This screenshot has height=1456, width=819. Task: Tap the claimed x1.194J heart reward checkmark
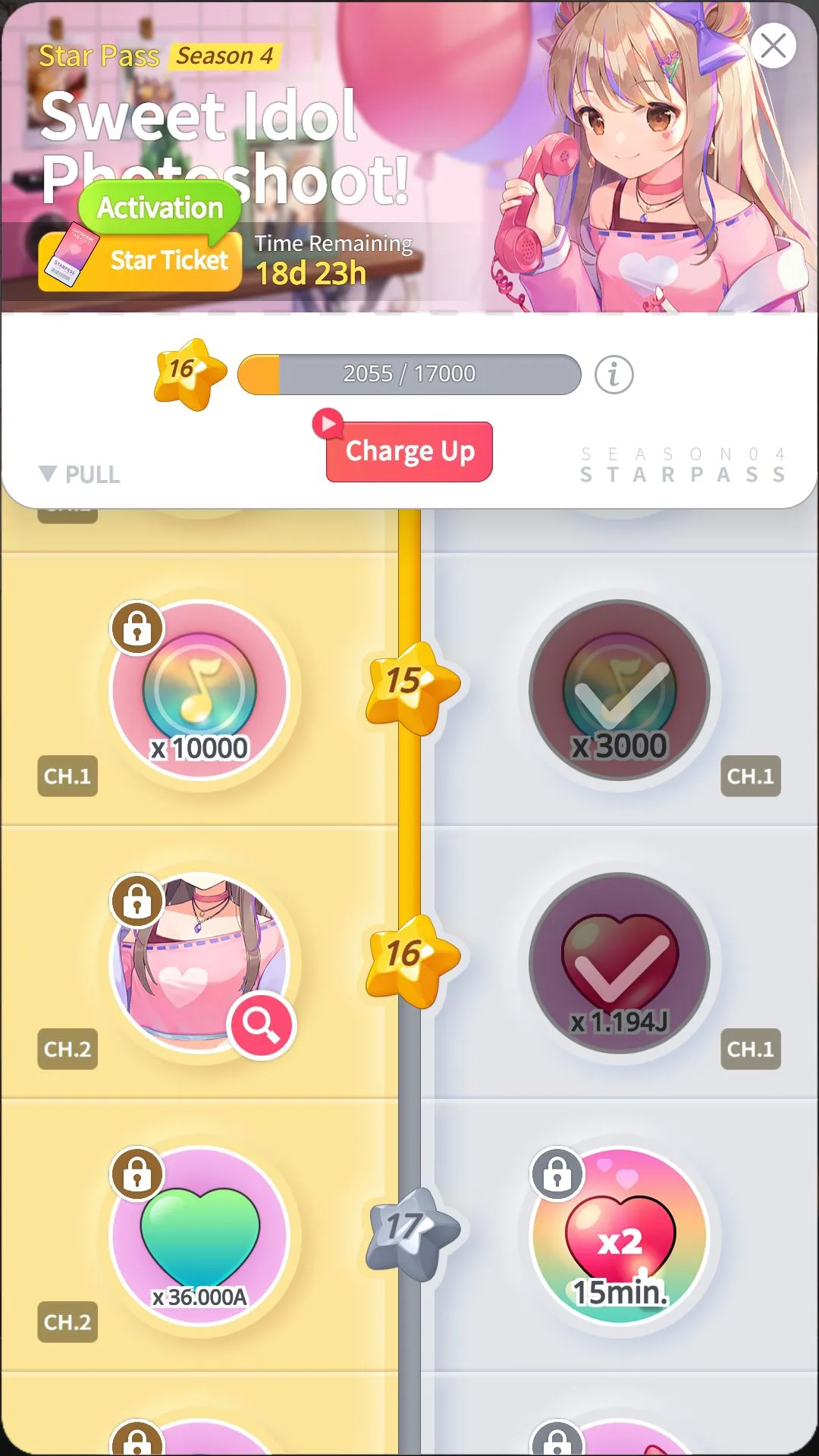click(620, 963)
